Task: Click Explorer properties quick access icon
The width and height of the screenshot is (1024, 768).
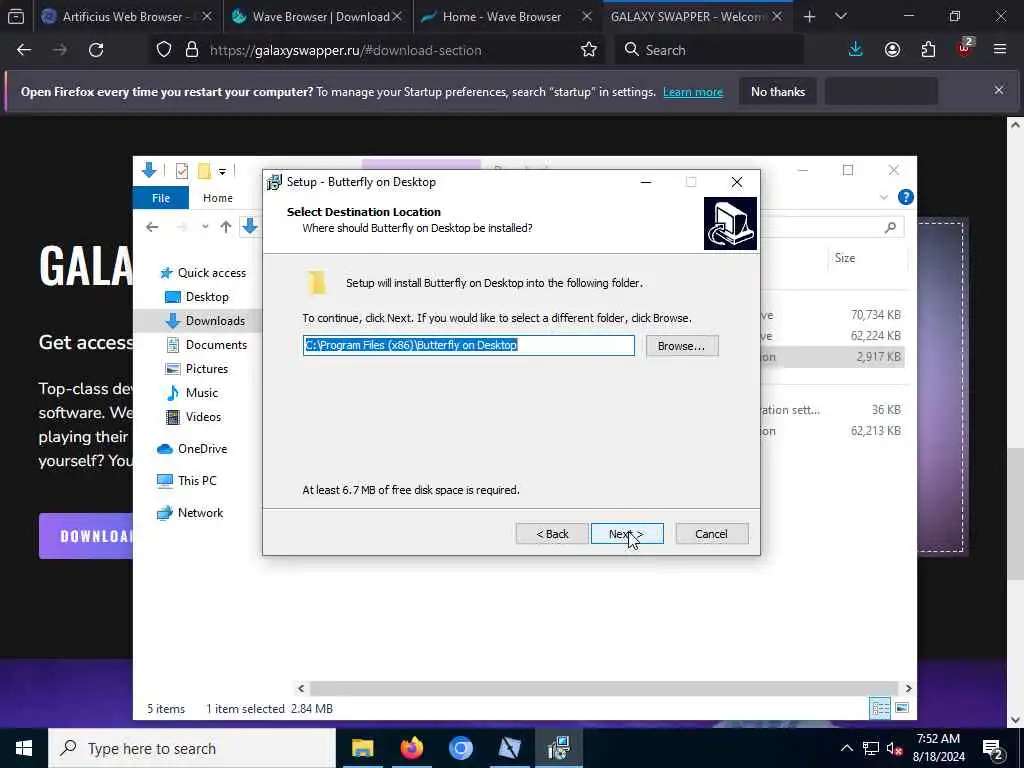Action: pyautogui.click(x=182, y=171)
